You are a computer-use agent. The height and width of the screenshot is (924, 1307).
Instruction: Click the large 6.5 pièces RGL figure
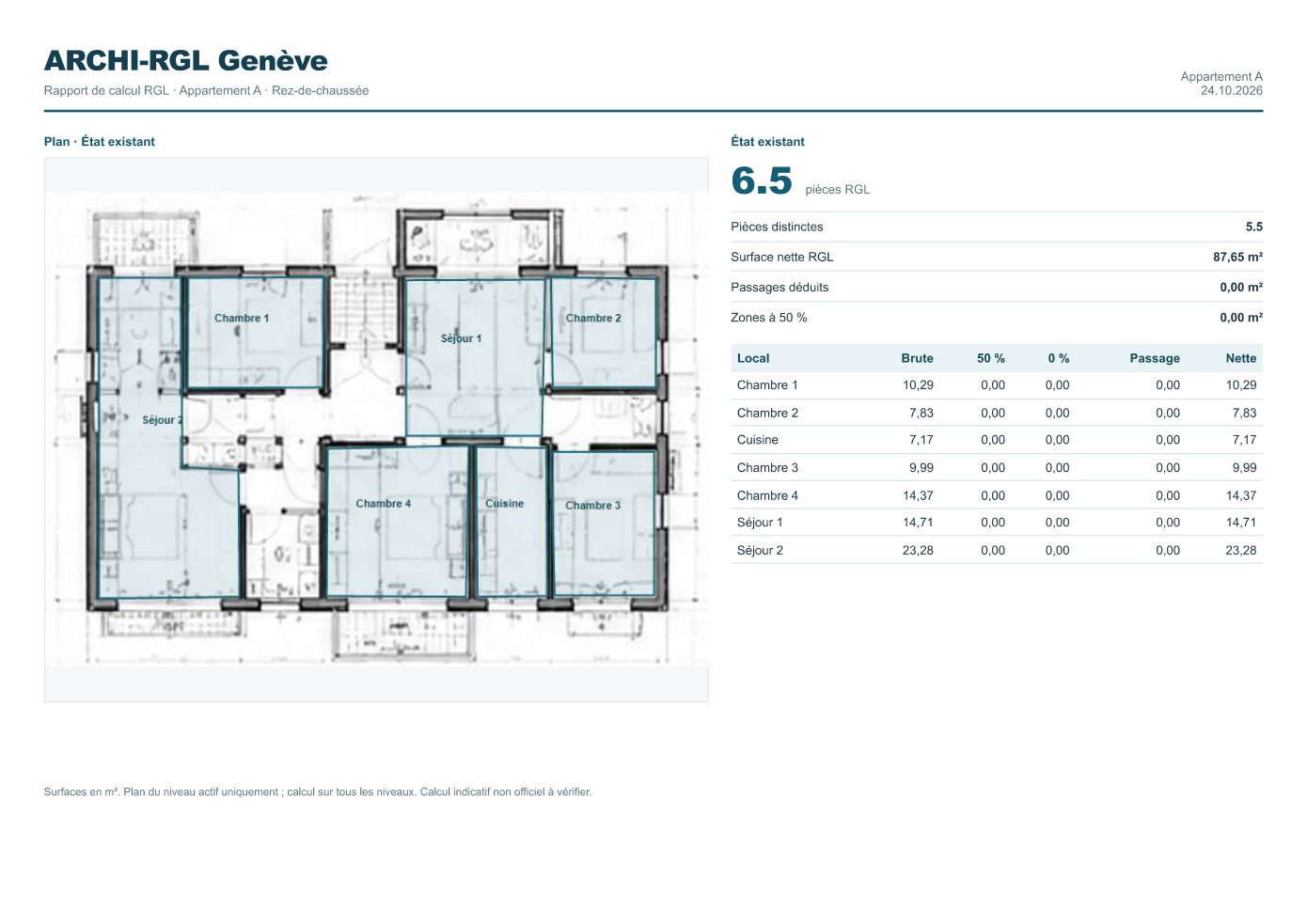[x=762, y=180]
